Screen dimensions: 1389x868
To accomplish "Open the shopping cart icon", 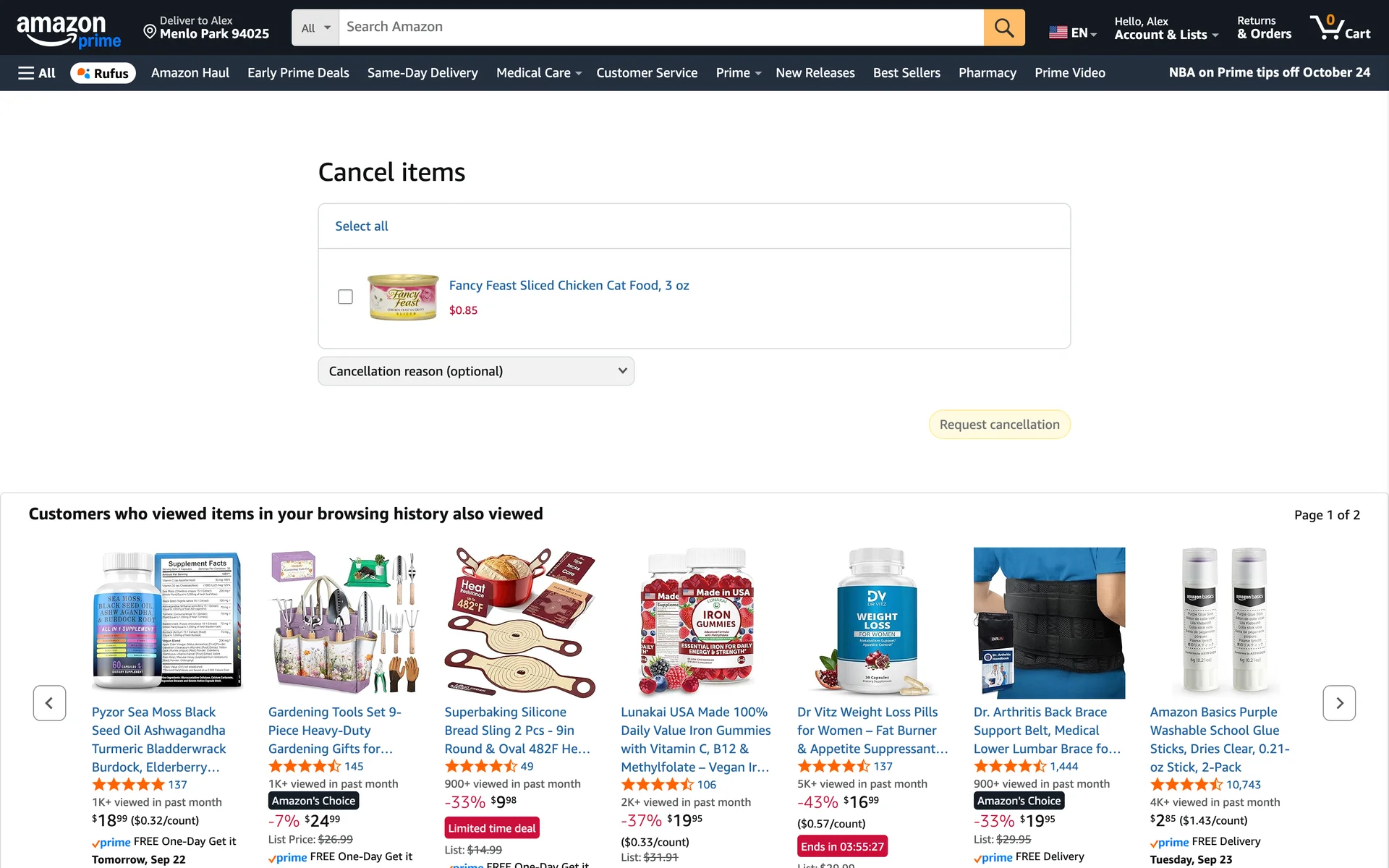I will tap(1341, 27).
